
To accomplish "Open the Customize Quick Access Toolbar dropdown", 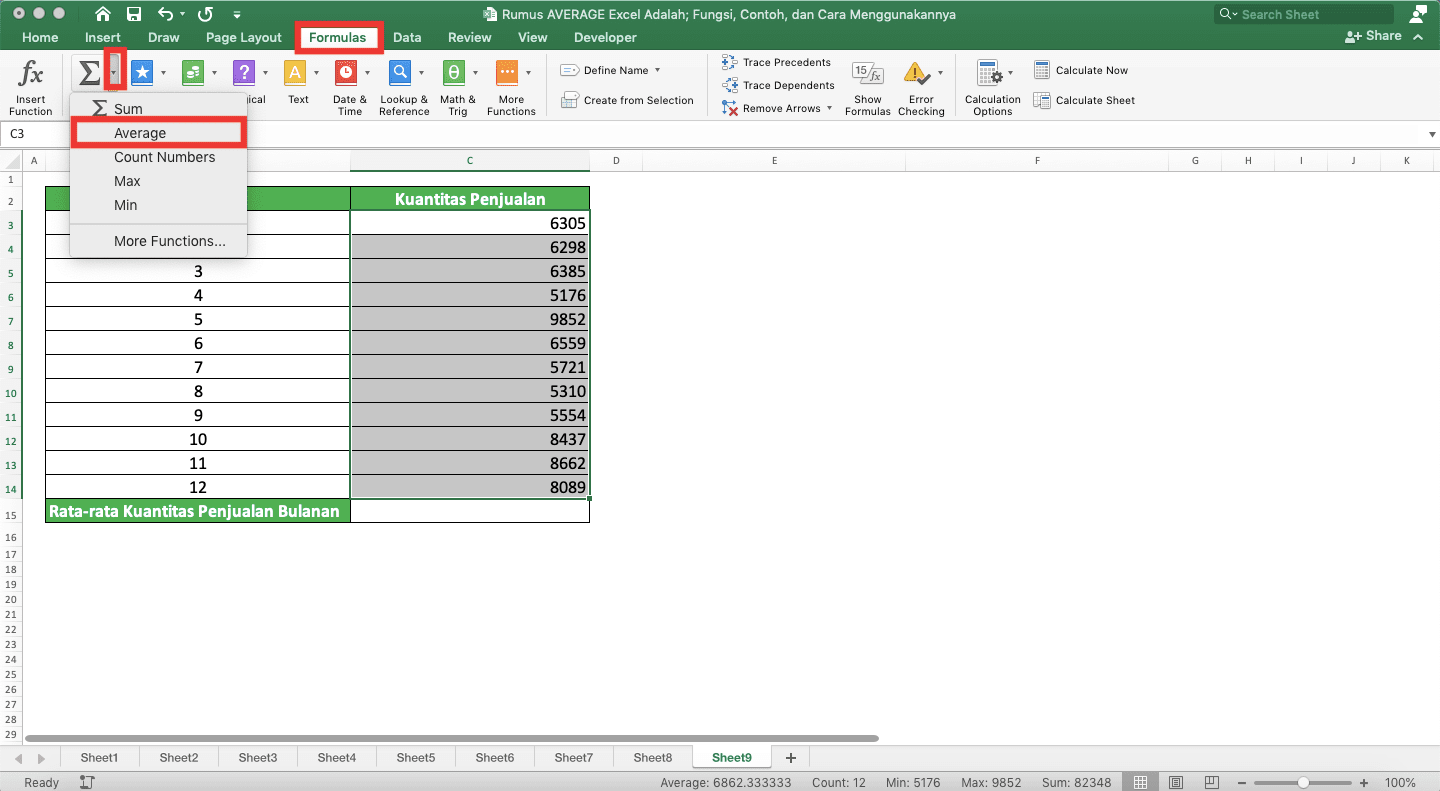I will (x=236, y=15).
